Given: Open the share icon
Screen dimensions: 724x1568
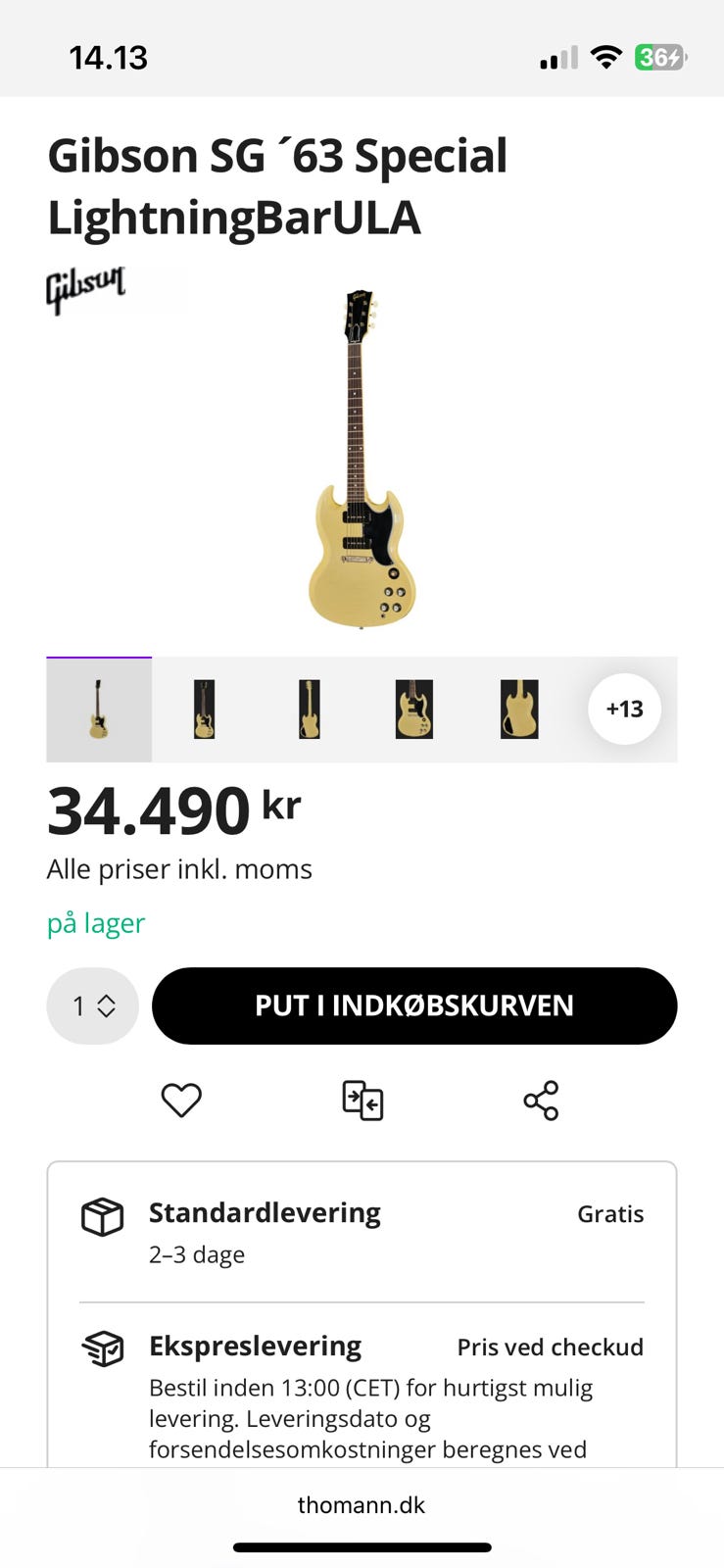Looking at the screenshot, I should coord(541,1101).
